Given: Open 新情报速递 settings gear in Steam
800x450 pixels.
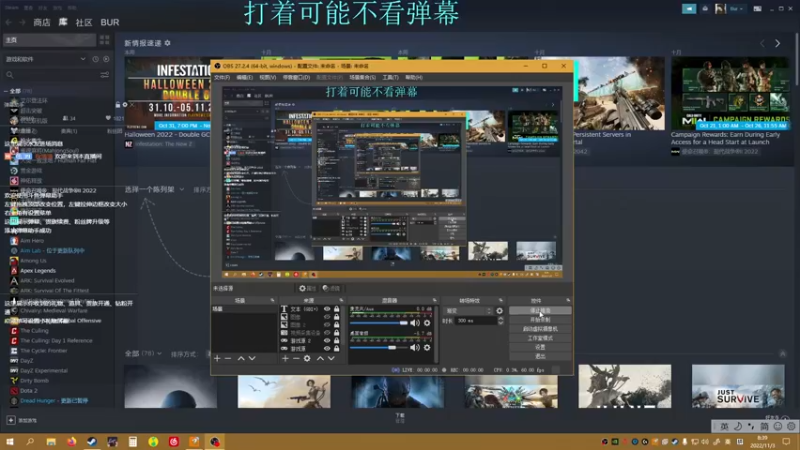Looking at the screenshot, I should coord(167,43).
